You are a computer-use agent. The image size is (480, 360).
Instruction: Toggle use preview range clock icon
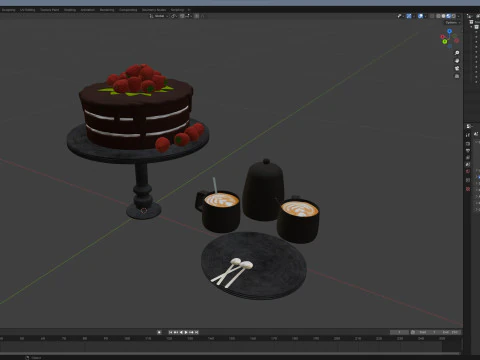[x=413, y=332]
